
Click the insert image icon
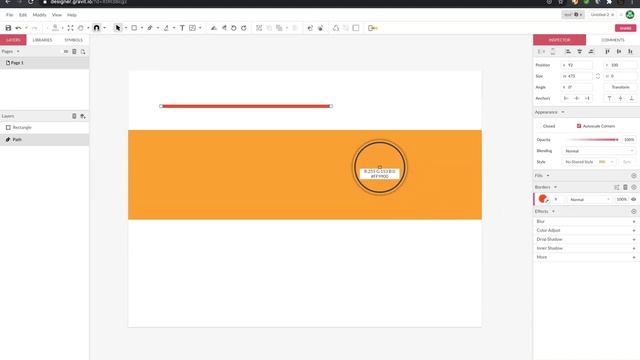[192, 28]
